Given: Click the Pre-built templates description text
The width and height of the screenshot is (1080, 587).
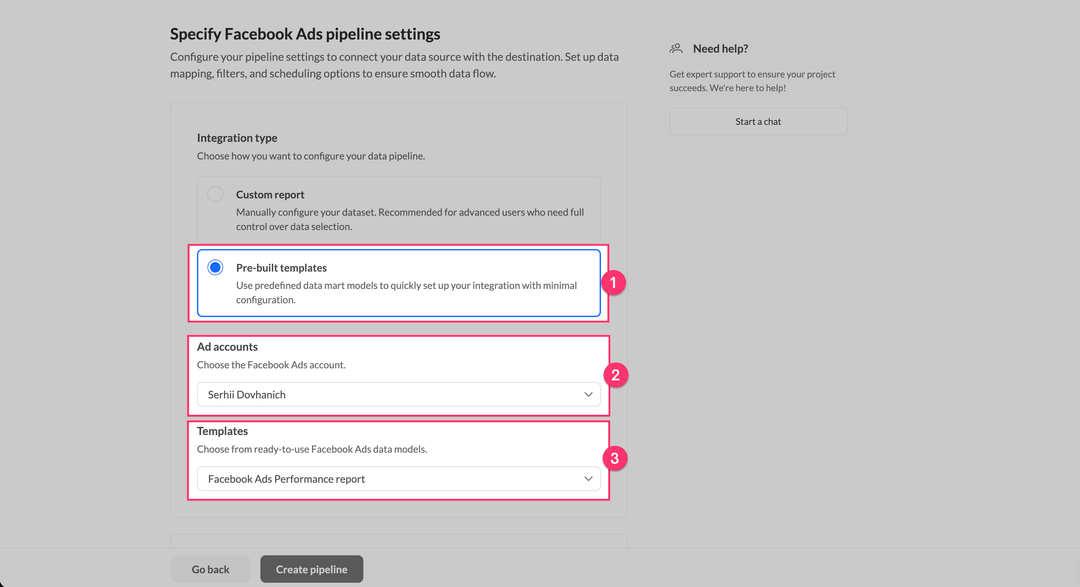Looking at the screenshot, I should click(x=406, y=292).
